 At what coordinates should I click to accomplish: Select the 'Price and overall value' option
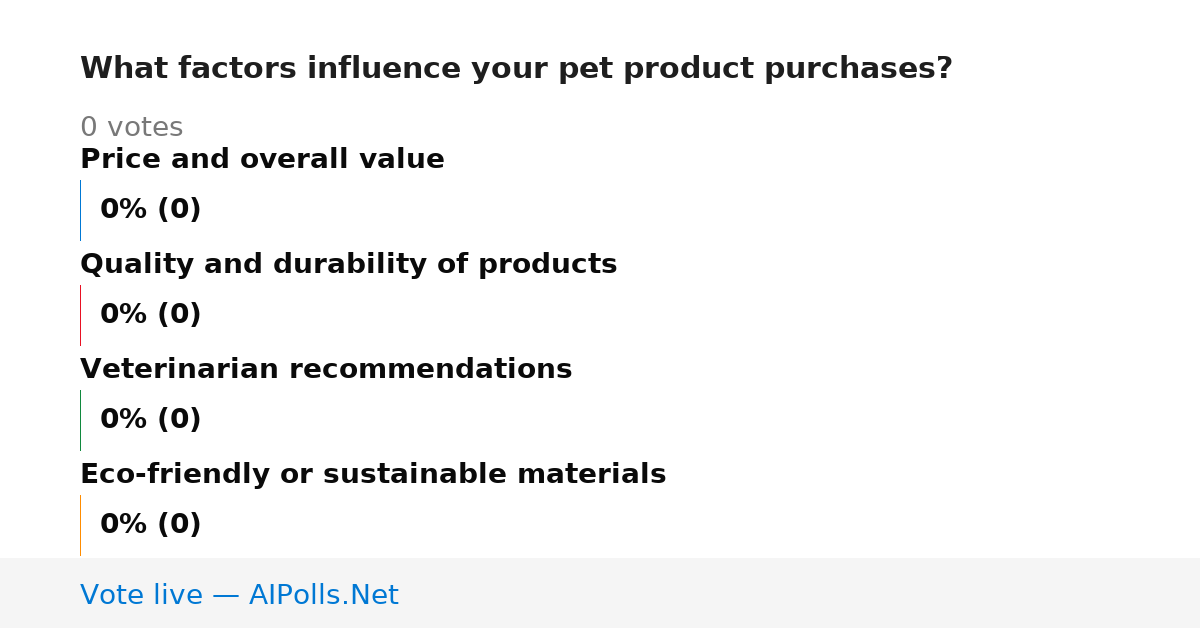[262, 160]
